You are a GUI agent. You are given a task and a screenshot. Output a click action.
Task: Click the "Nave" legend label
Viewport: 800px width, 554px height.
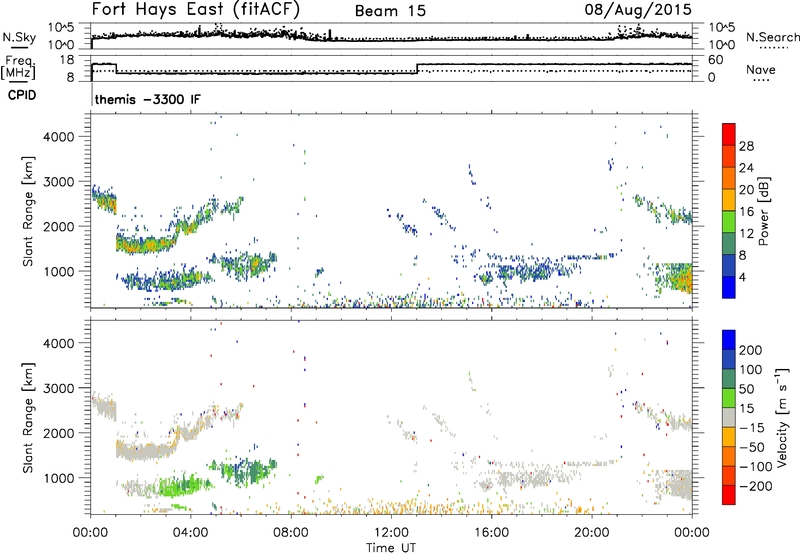click(761, 69)
